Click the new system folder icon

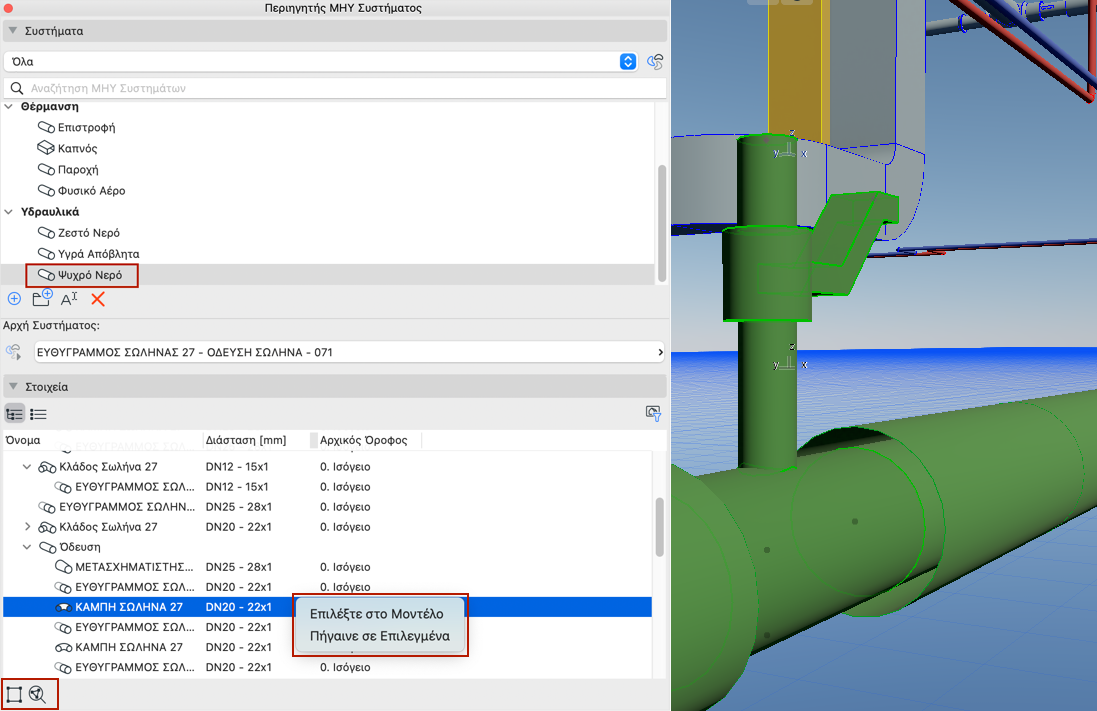click(42, 299)
